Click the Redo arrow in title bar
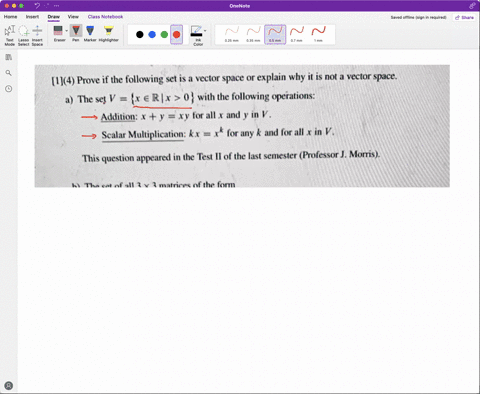 47,6
